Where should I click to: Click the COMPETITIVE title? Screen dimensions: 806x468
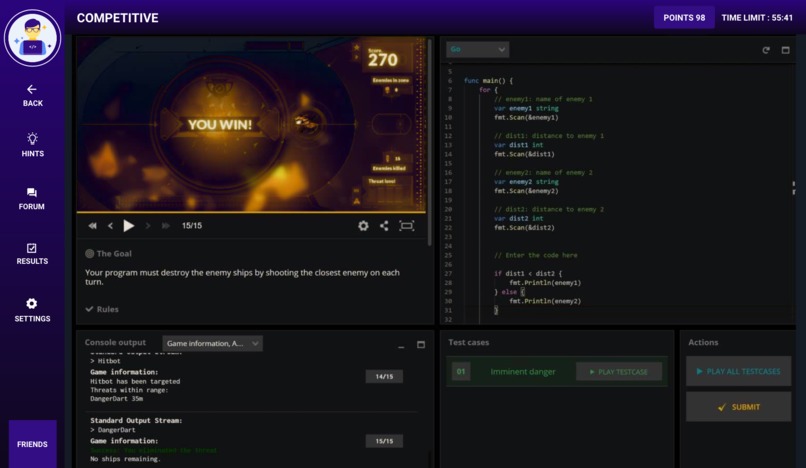tap(118, 18)
